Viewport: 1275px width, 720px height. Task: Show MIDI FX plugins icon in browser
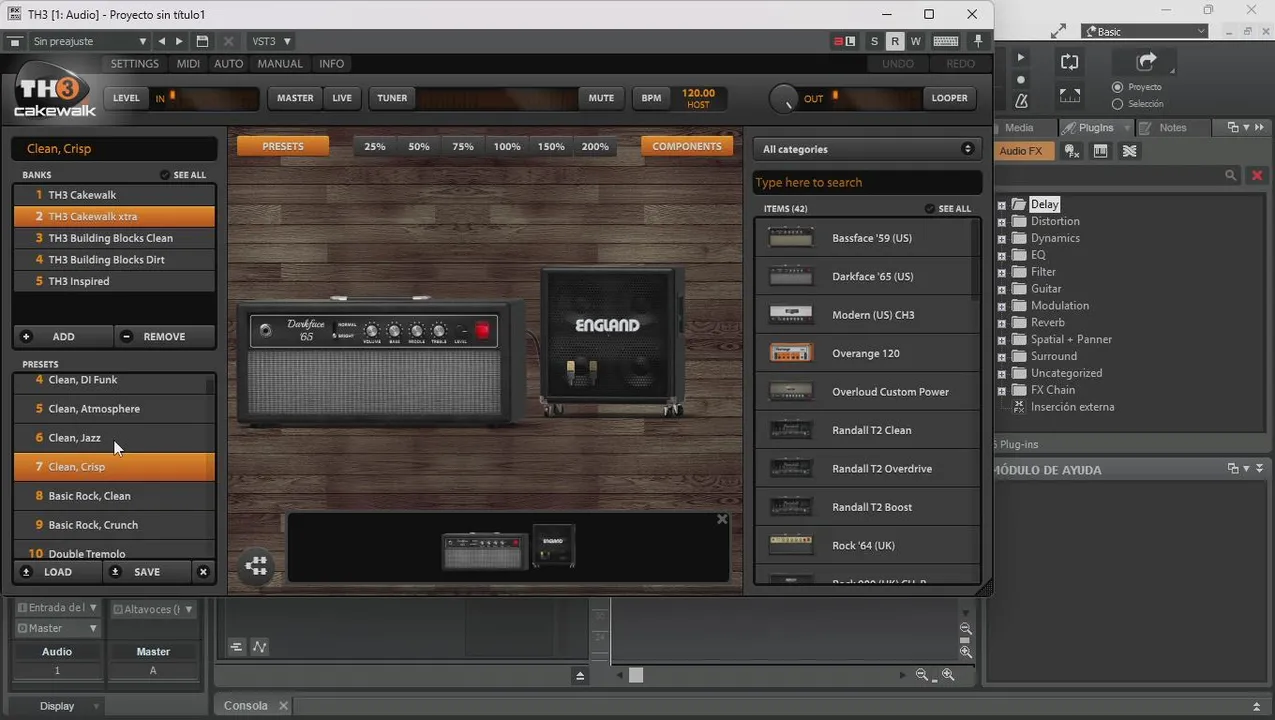[x=1071, y=151]
